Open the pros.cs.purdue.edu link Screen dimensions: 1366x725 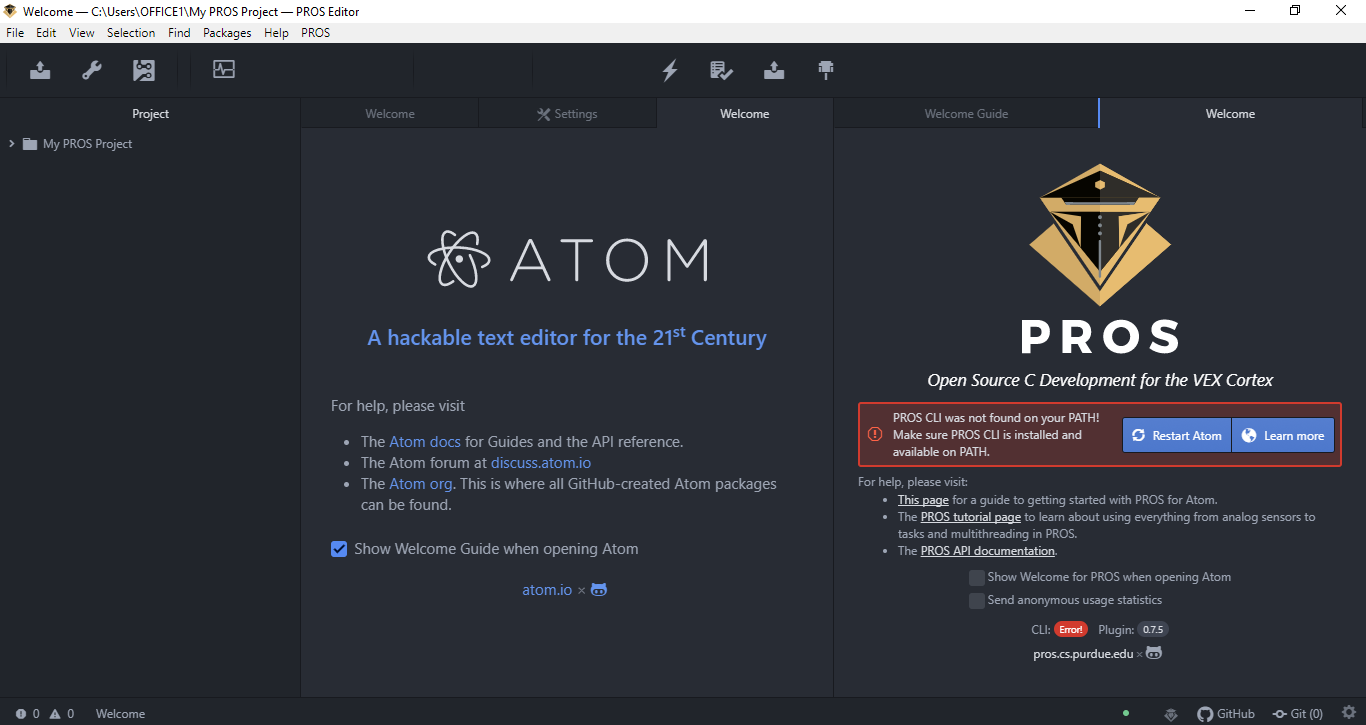tap(1084, 654)
